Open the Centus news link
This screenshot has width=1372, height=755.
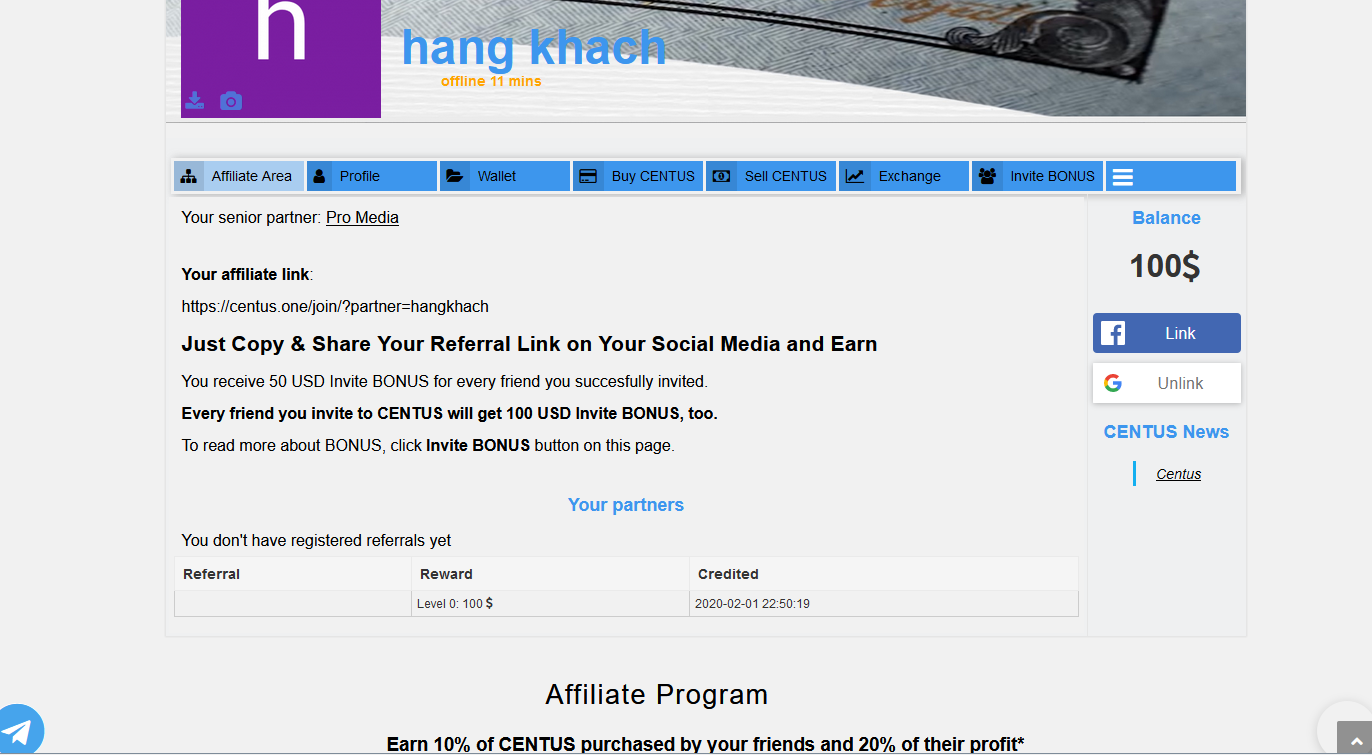(x=1179, y=474)
